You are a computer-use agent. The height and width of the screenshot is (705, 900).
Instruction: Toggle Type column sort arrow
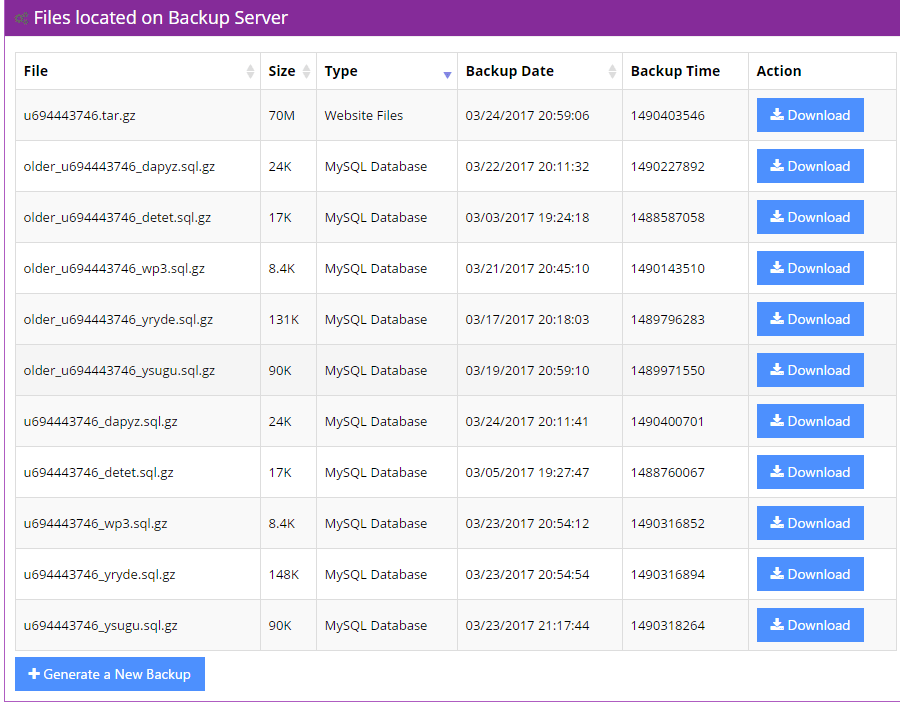pos(447,74)
